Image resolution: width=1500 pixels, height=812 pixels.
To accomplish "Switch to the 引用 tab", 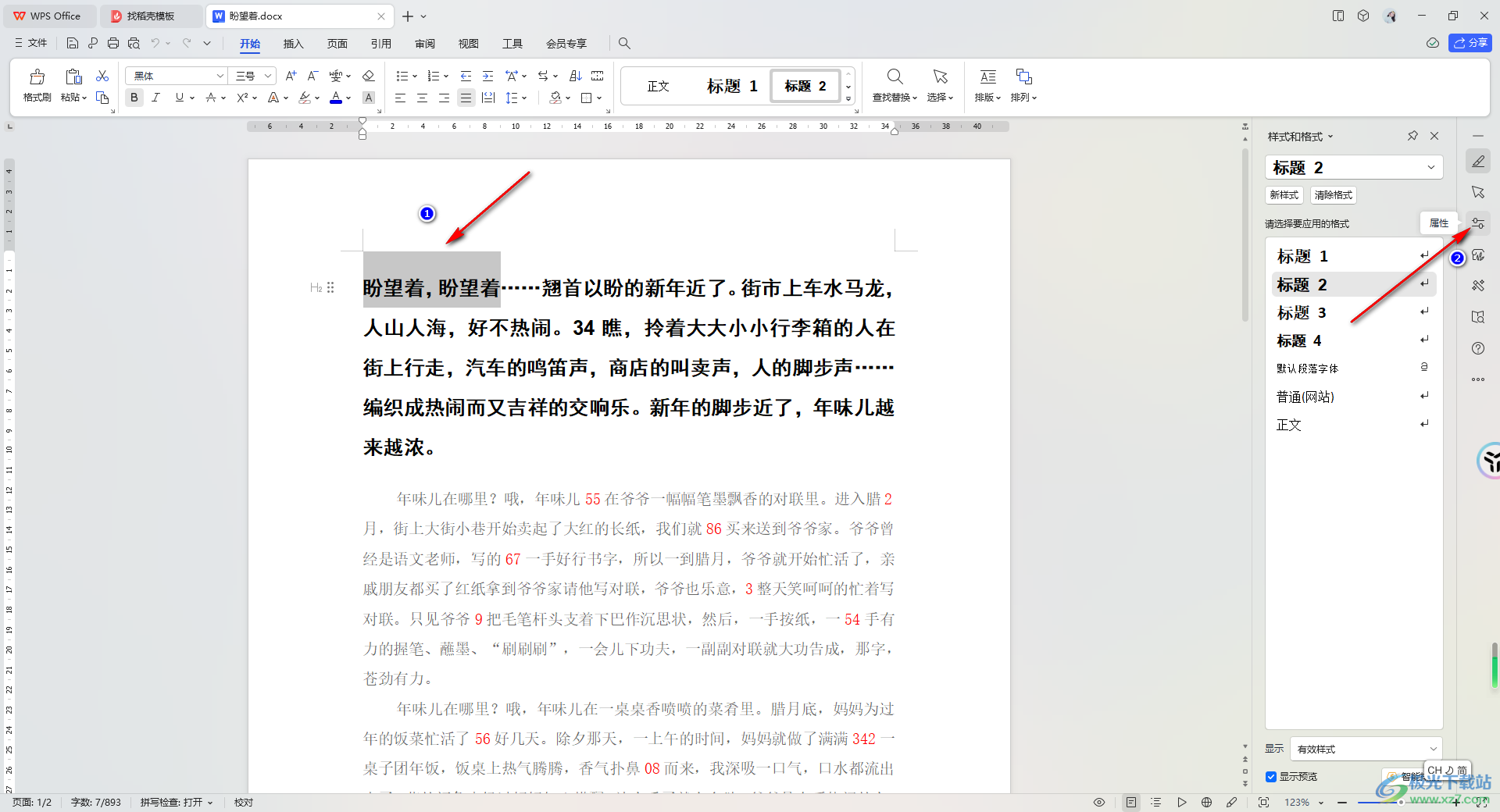I will [380, 44].
